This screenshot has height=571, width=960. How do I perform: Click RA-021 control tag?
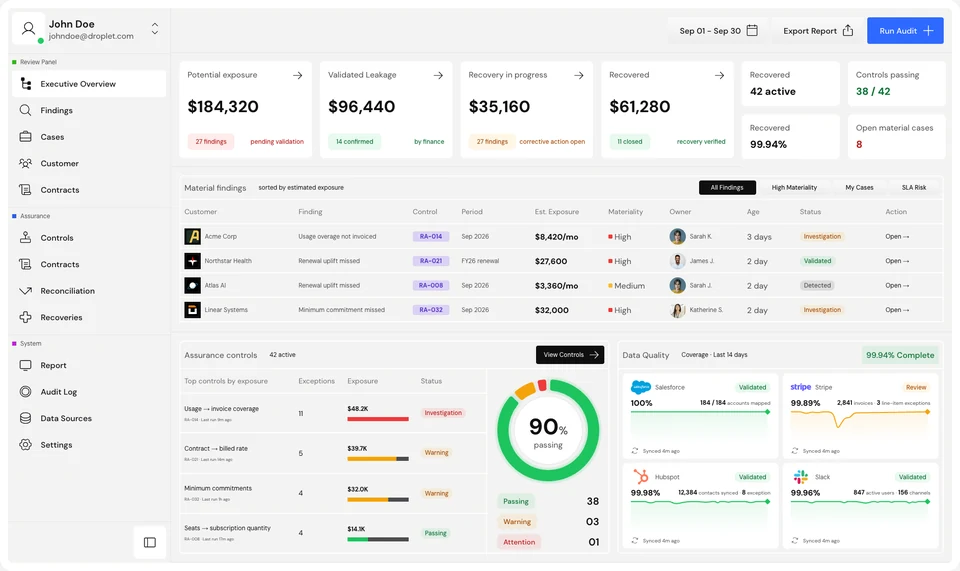pyautogui.click(x=431, y=261)
